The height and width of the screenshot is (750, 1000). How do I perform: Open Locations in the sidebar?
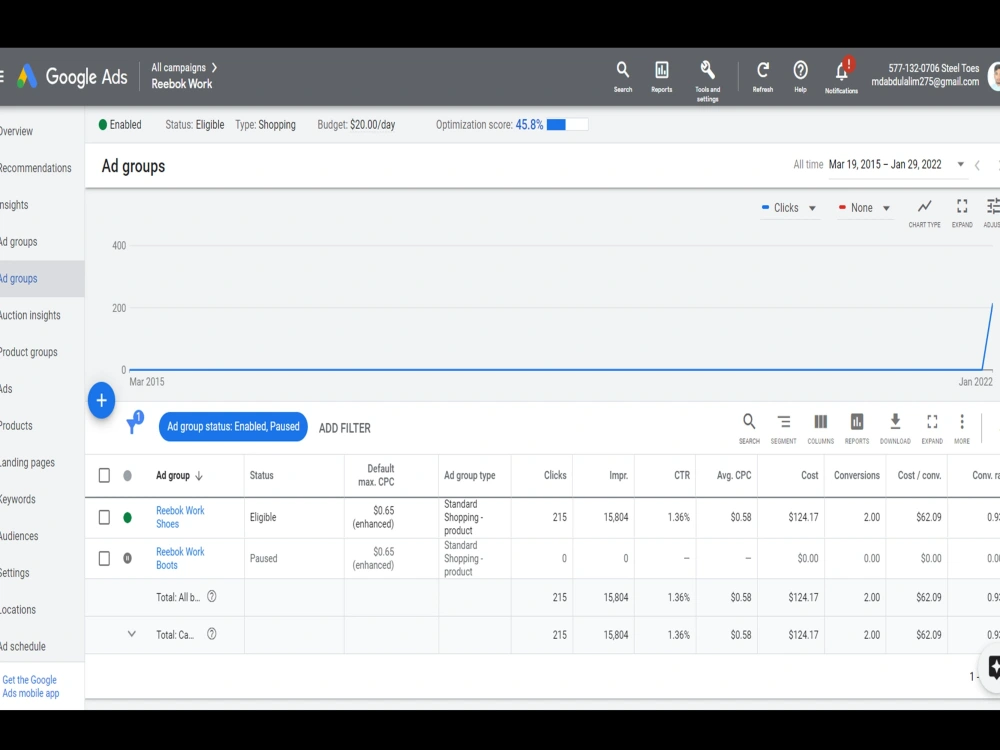[18, 610]
